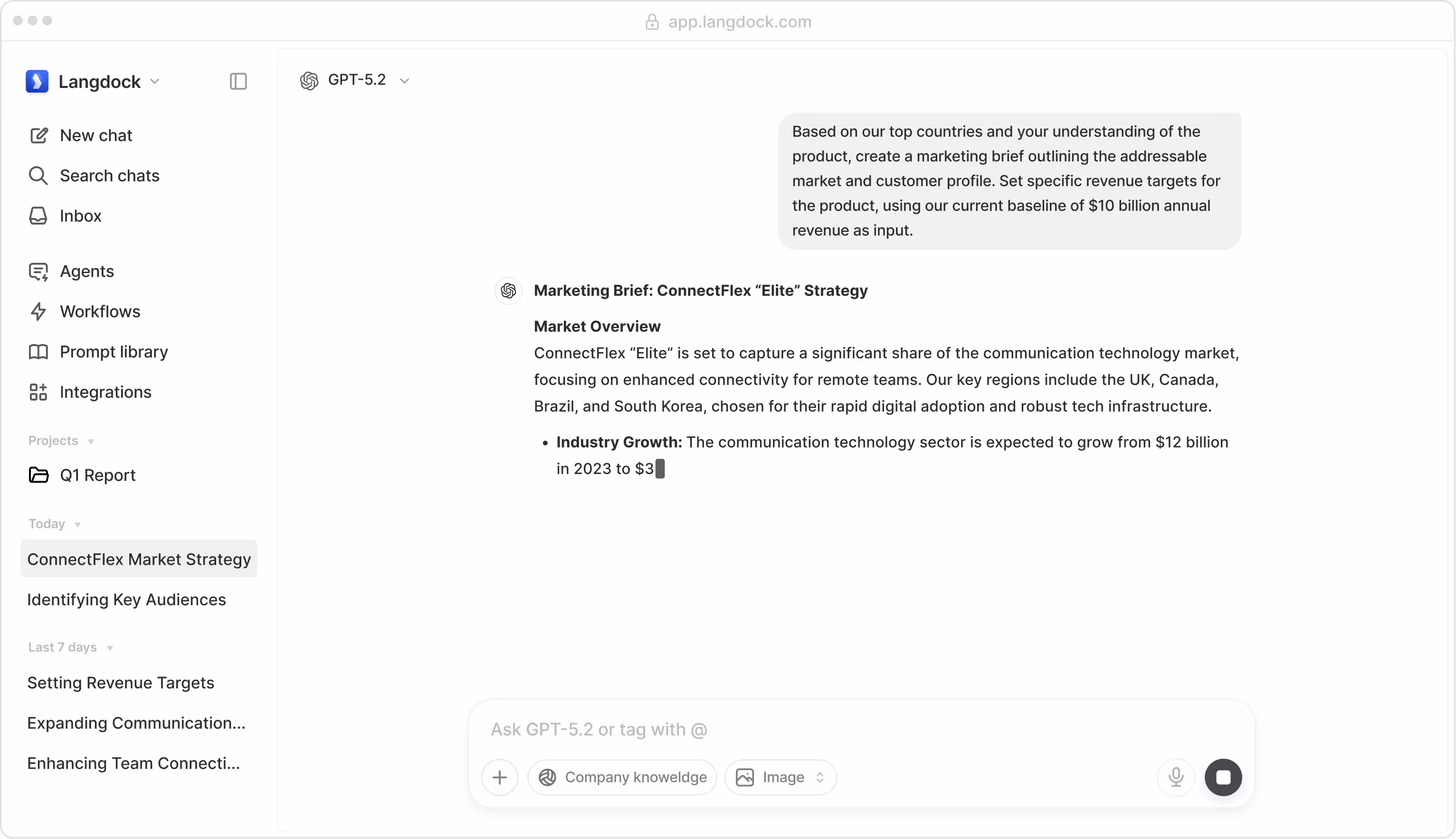Screen dimensions: 1456x839
Task: Open the Integrations menu item
Action: (105, 392)
